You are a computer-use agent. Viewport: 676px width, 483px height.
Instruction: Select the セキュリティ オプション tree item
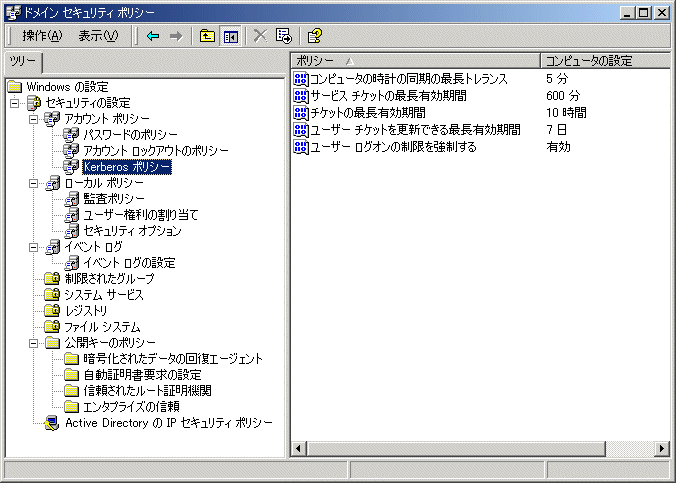(132, 231)
